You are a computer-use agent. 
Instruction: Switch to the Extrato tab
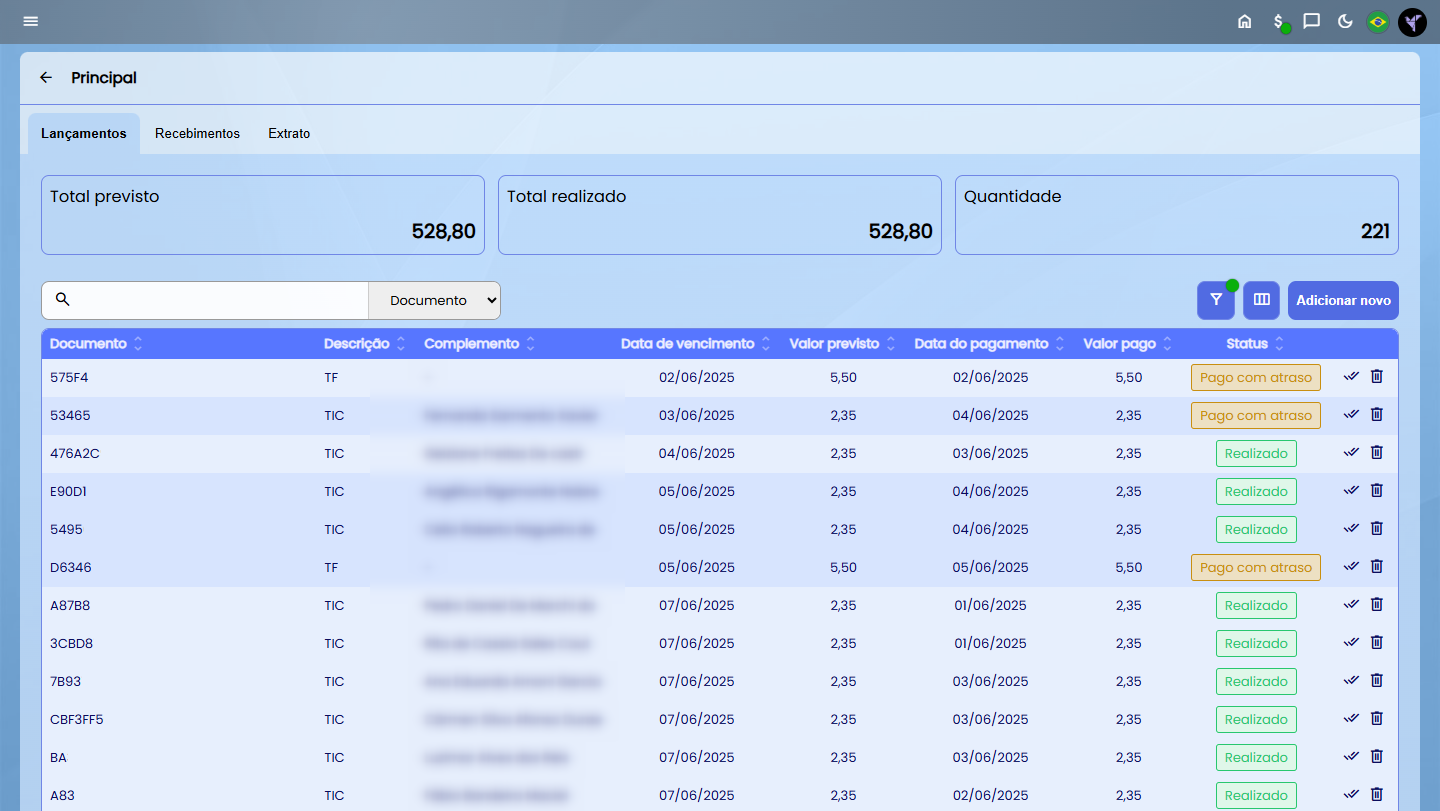(x=289, y=133)
